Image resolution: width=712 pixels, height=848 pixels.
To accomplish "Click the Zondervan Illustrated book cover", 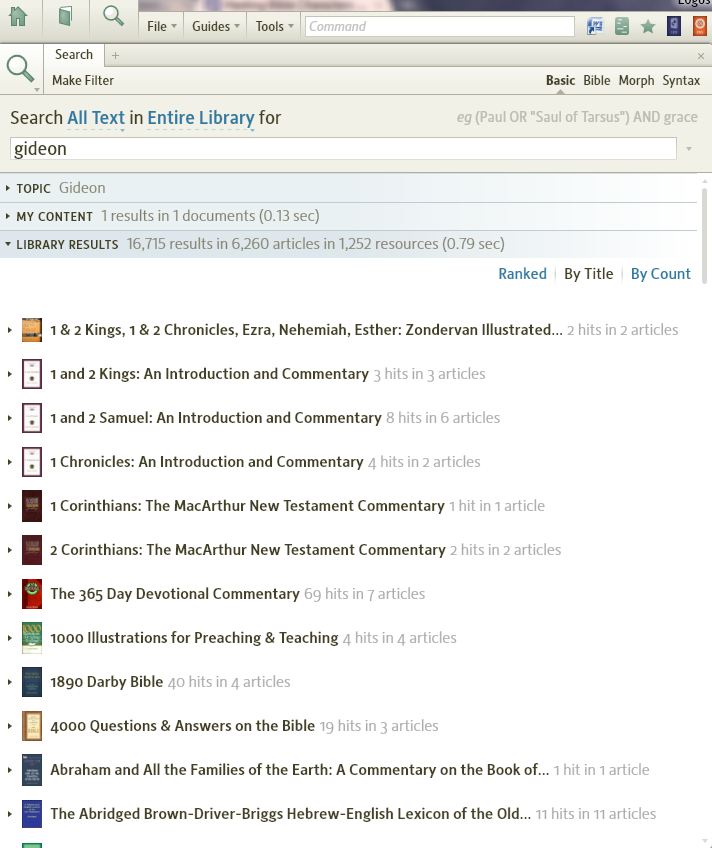I will (31, 330).
